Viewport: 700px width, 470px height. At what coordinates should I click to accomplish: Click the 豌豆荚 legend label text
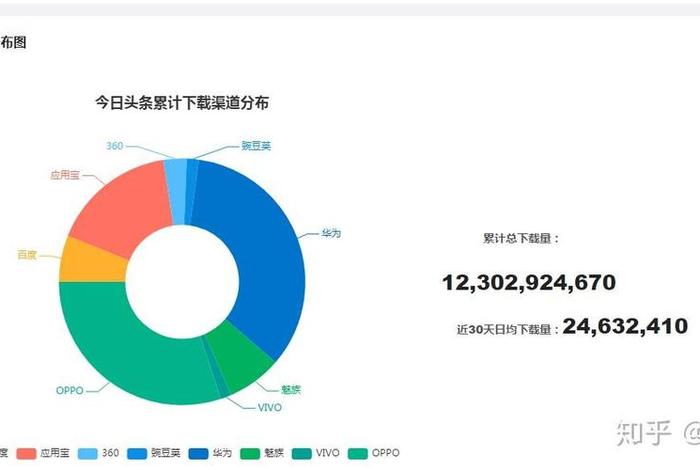165,453
